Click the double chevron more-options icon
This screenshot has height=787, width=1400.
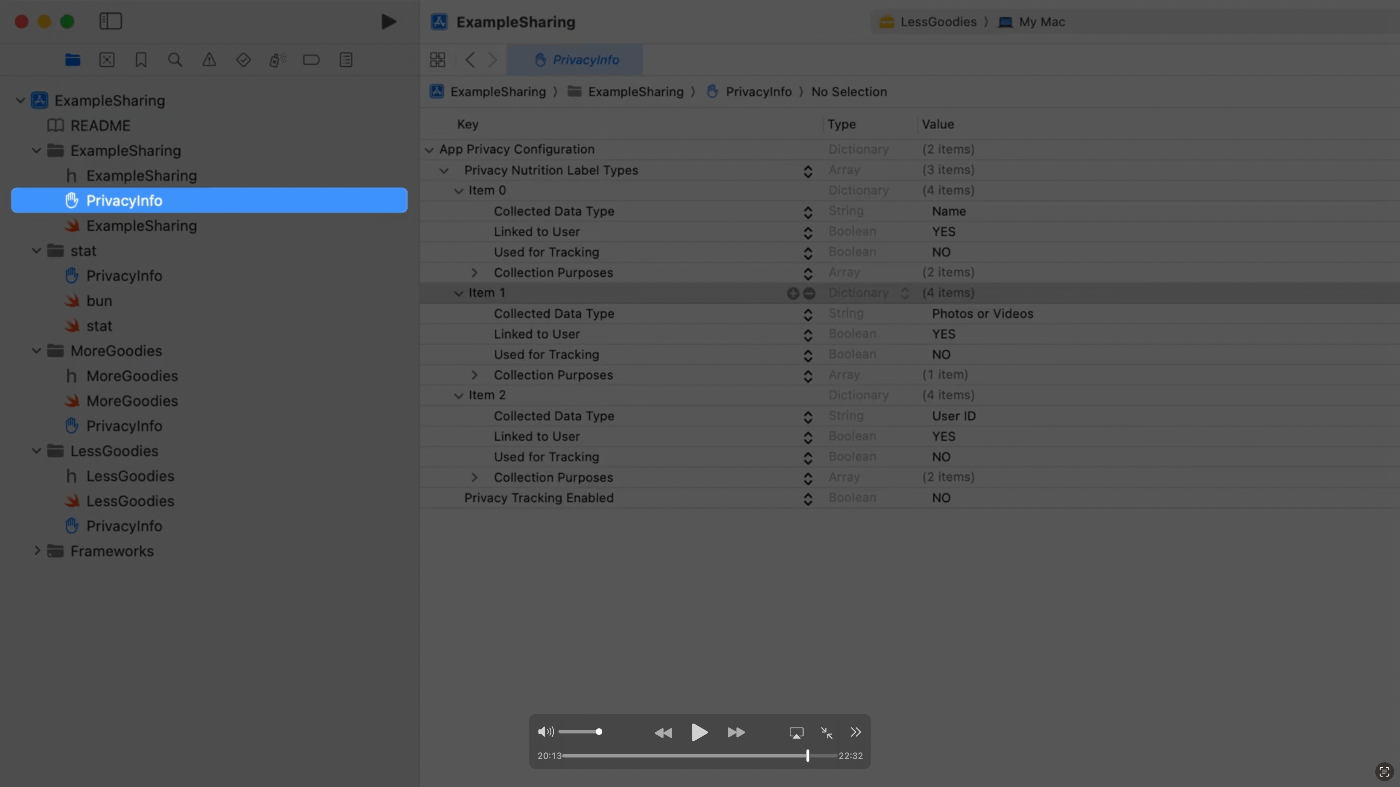coord(856,733)
